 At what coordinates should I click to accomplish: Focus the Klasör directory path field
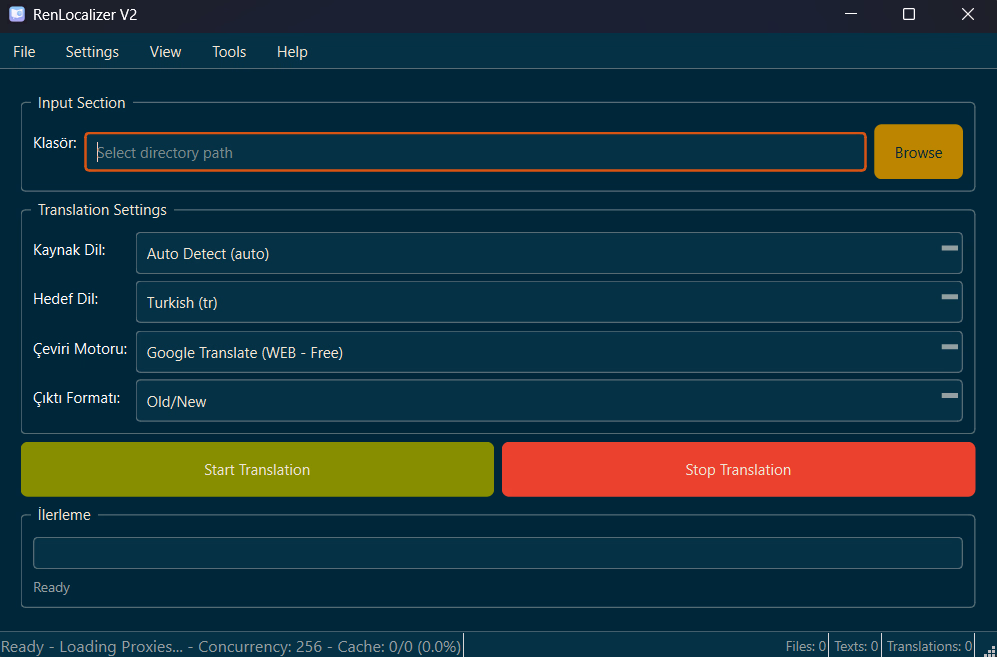pos(475,153)
